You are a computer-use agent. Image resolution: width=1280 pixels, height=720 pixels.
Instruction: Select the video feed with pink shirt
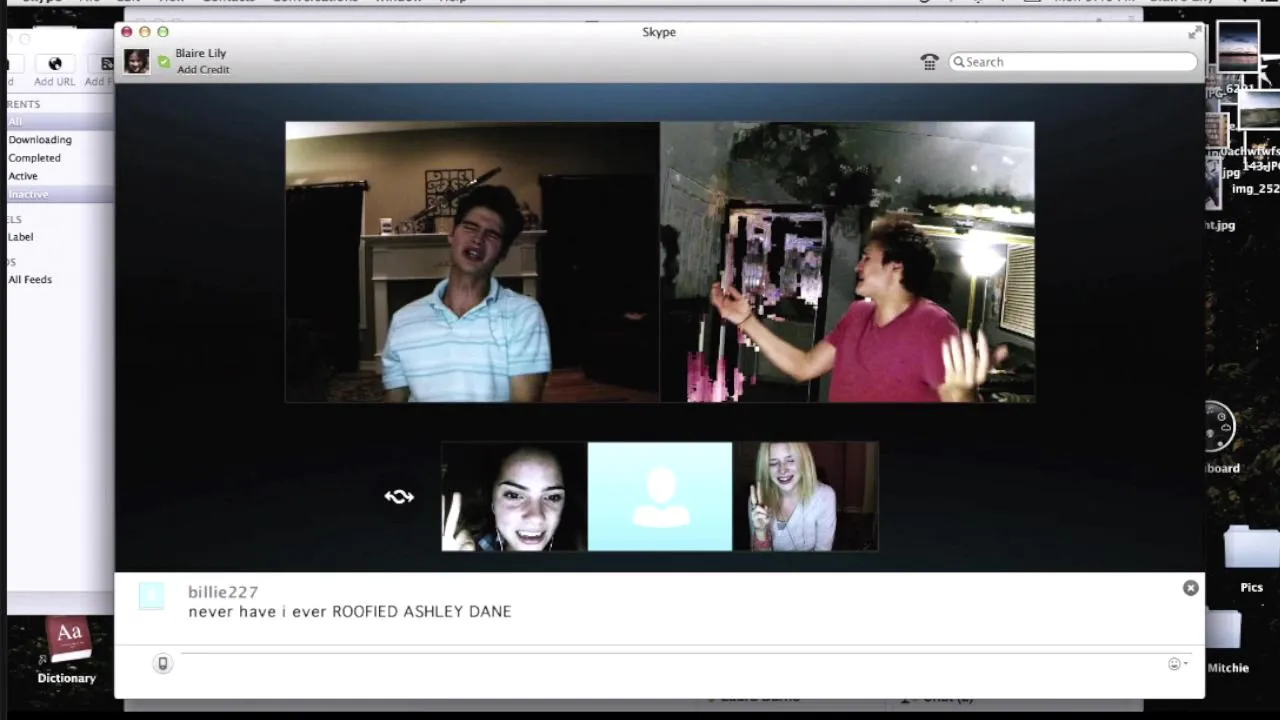(847, 262)
